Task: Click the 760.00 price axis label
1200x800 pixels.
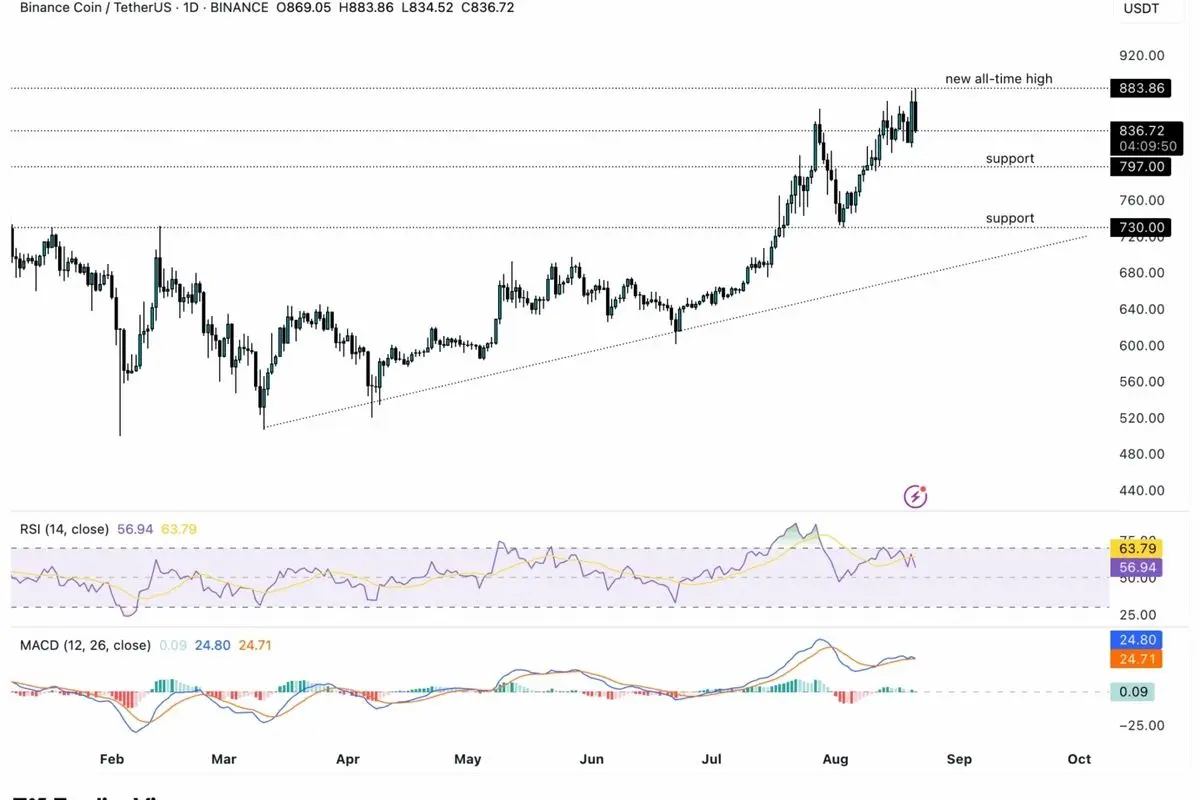Action: tap(1141, 200)
